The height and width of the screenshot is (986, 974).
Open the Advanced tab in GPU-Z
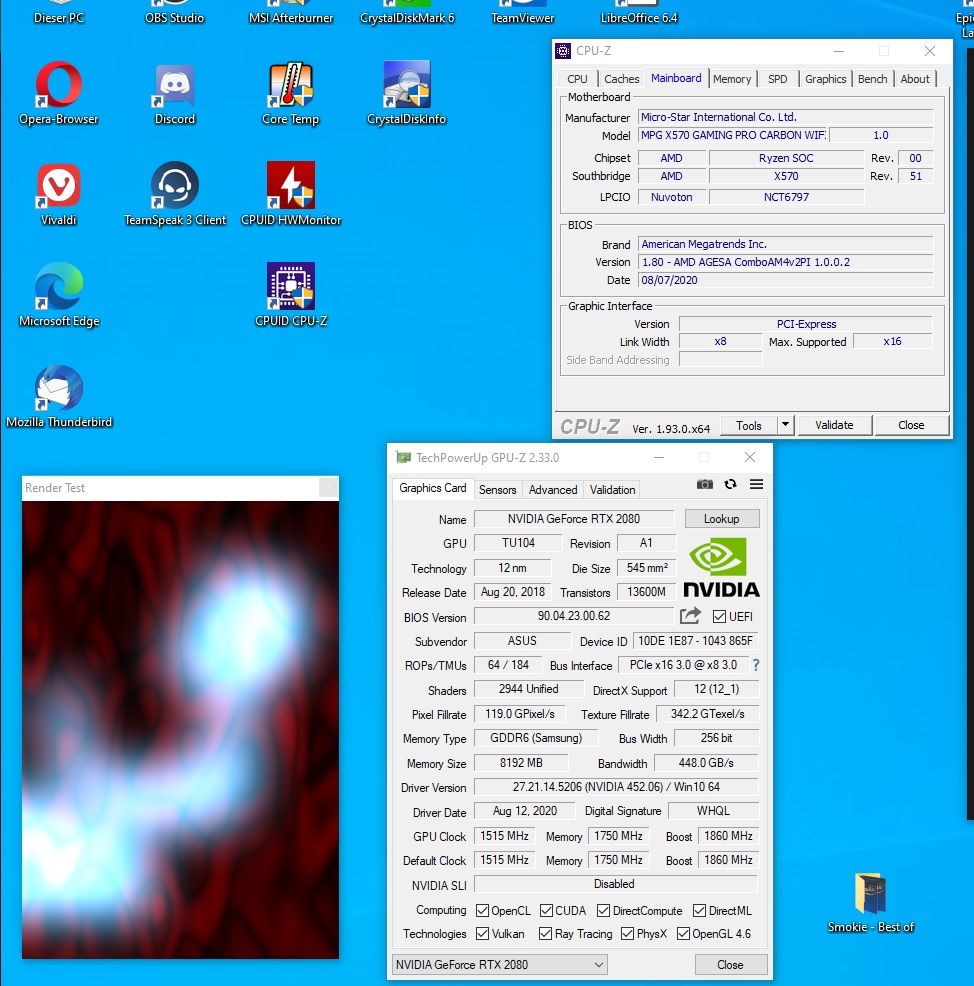[x=553, y=490]
